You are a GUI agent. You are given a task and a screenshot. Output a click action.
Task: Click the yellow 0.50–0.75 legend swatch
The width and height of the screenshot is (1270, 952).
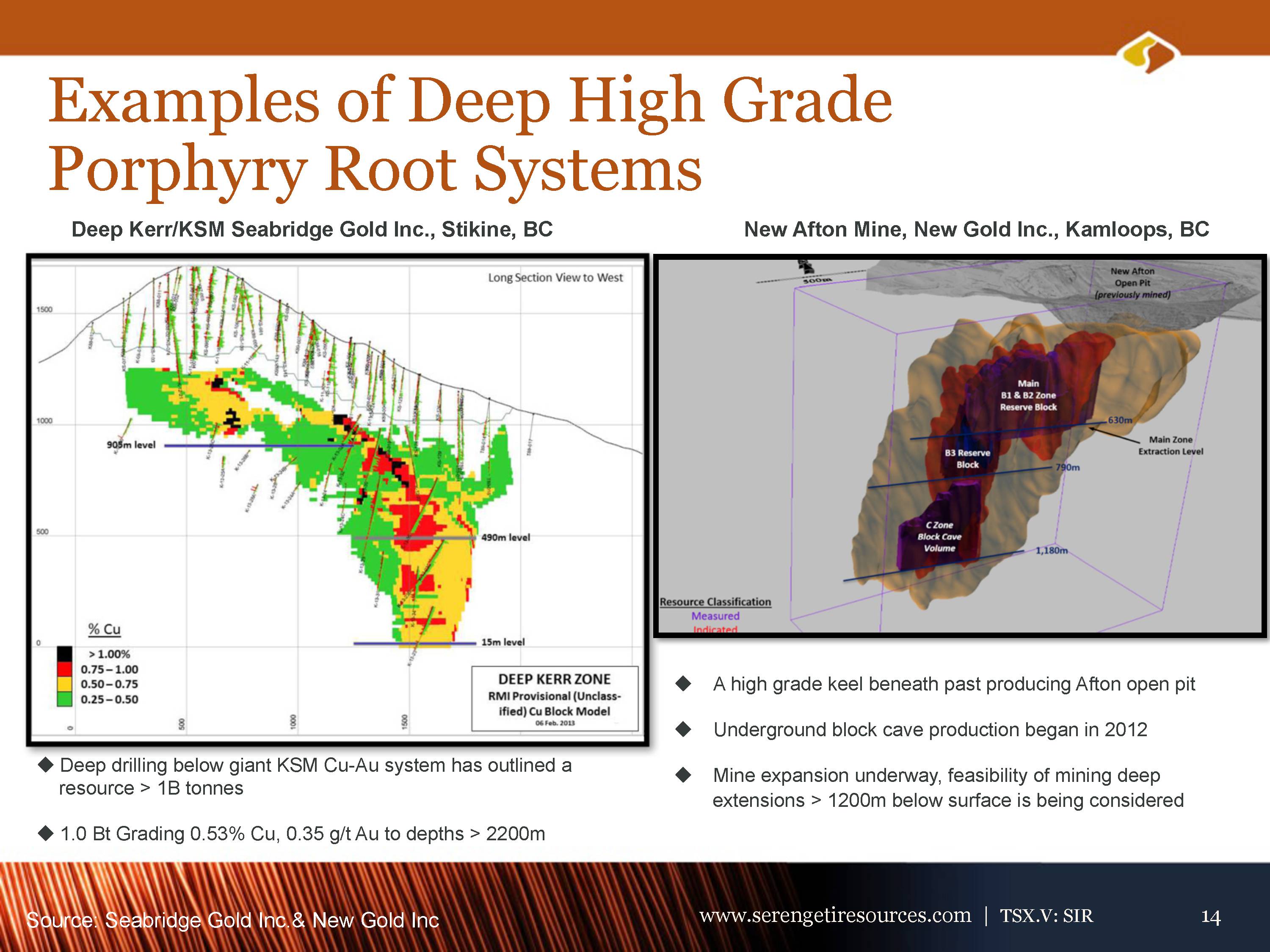click(64, 684)
